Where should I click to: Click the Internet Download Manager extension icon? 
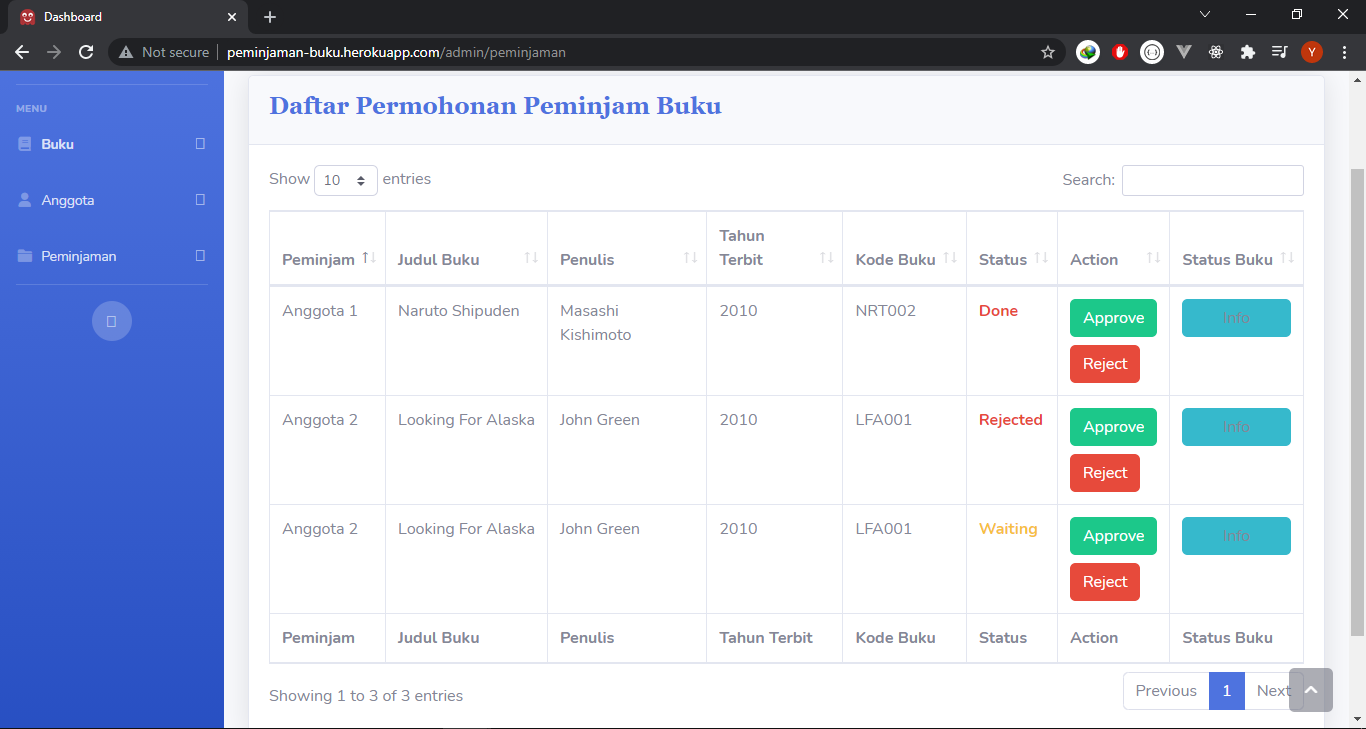(x=1087, y=51)
